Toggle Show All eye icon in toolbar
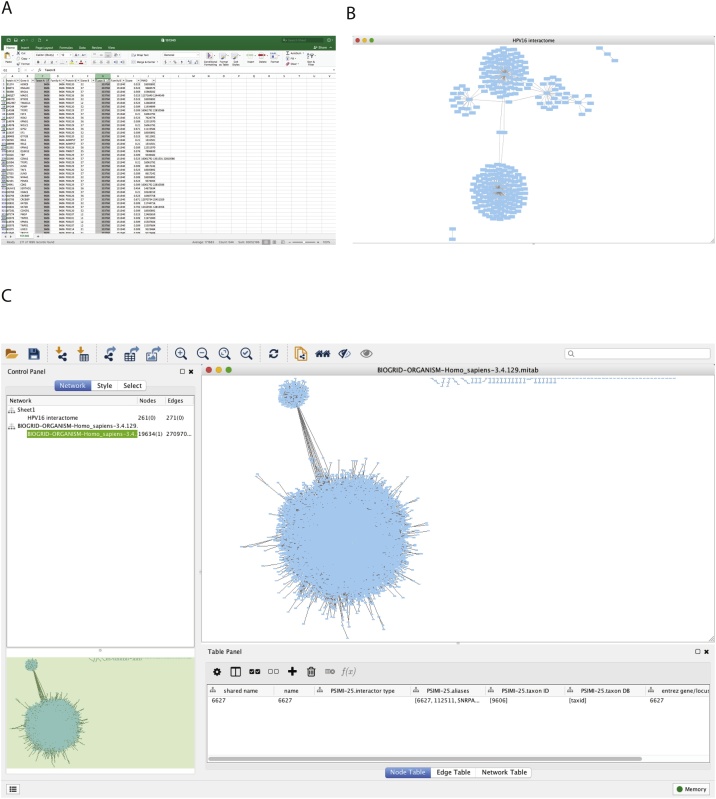 coord(367,353)
